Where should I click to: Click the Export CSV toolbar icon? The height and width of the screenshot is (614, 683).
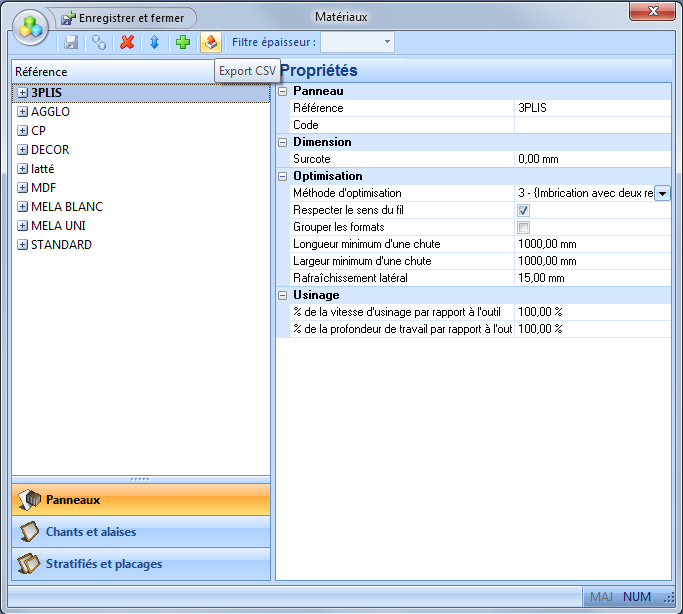210,42
